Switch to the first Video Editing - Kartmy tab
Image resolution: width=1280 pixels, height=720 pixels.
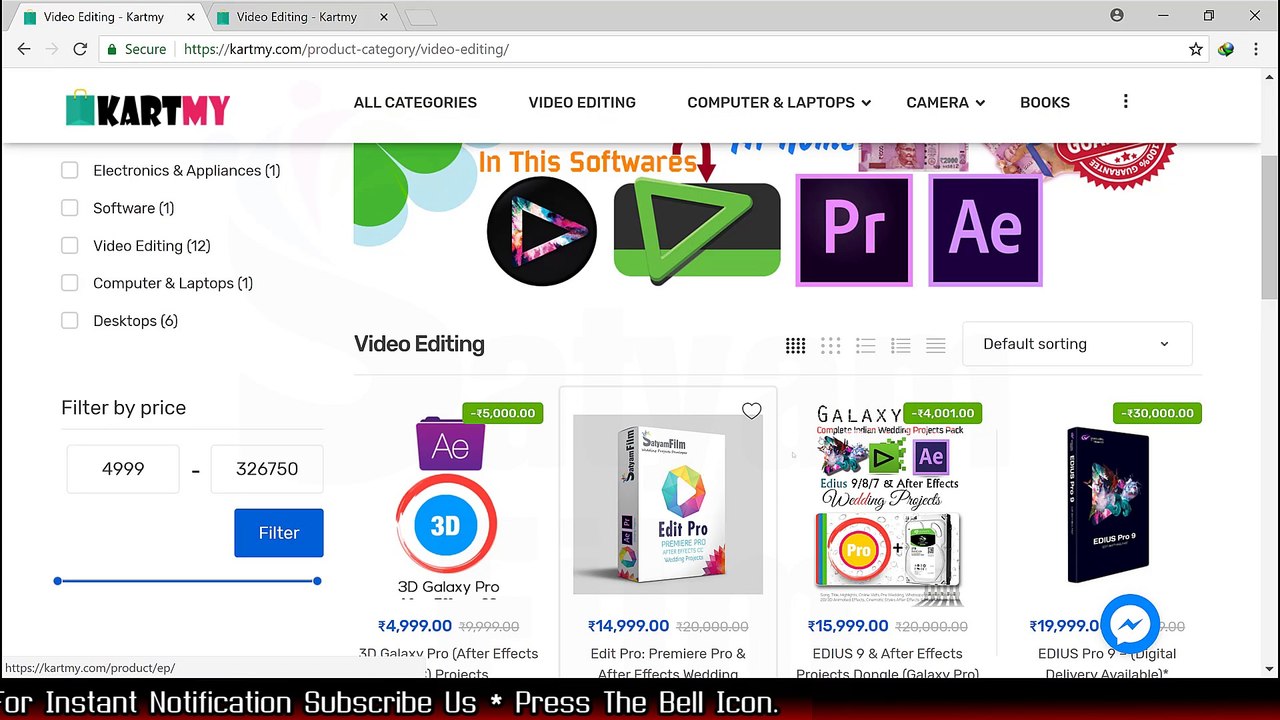(x=104, y=17)
